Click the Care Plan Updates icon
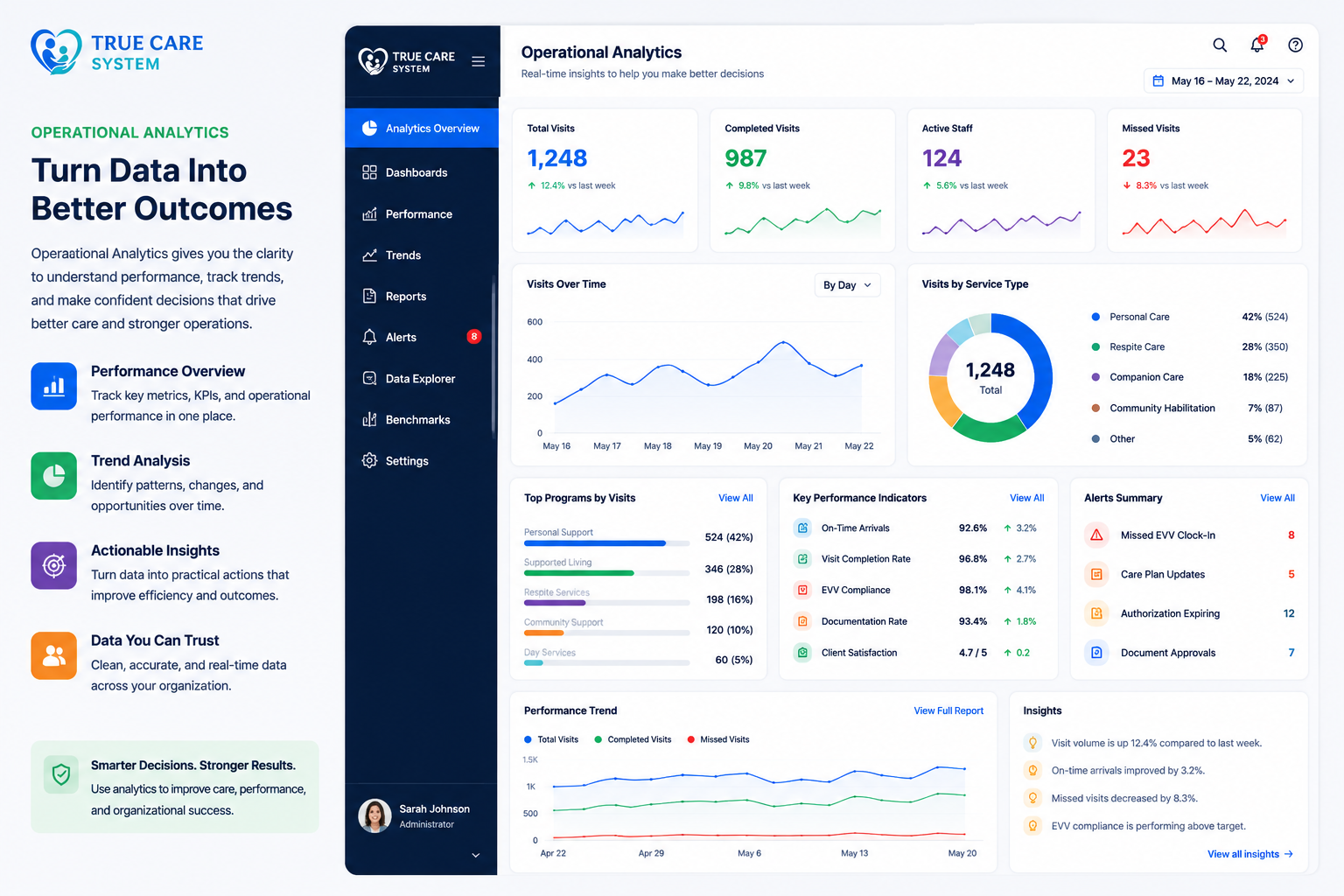Image resolution: width=1344 pixels, height=896 pixels. click(1096, 574)
